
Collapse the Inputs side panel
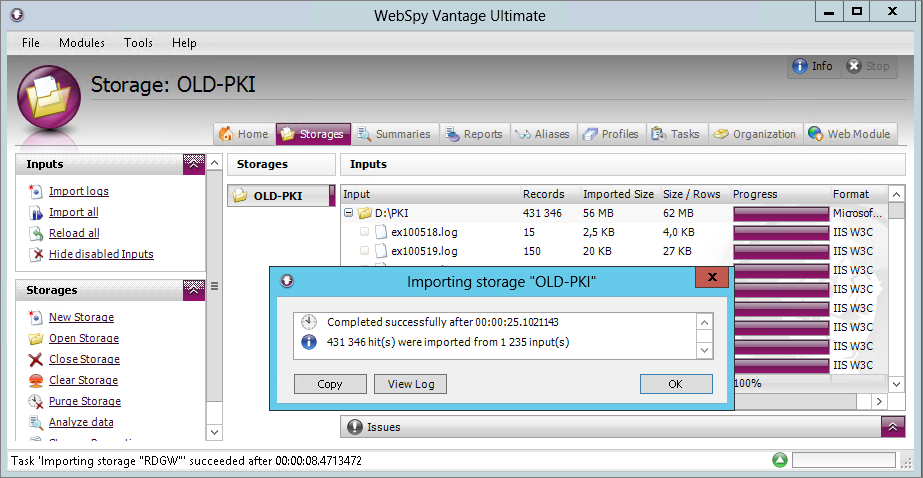coord(194,164)
